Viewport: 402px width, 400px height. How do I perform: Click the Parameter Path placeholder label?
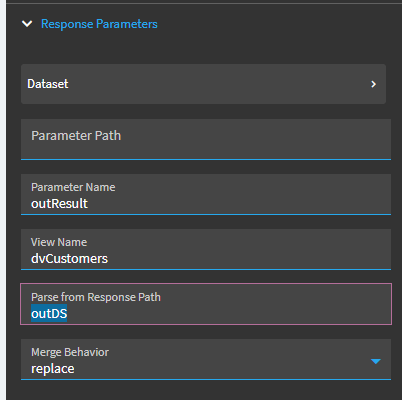pos(76,136)
